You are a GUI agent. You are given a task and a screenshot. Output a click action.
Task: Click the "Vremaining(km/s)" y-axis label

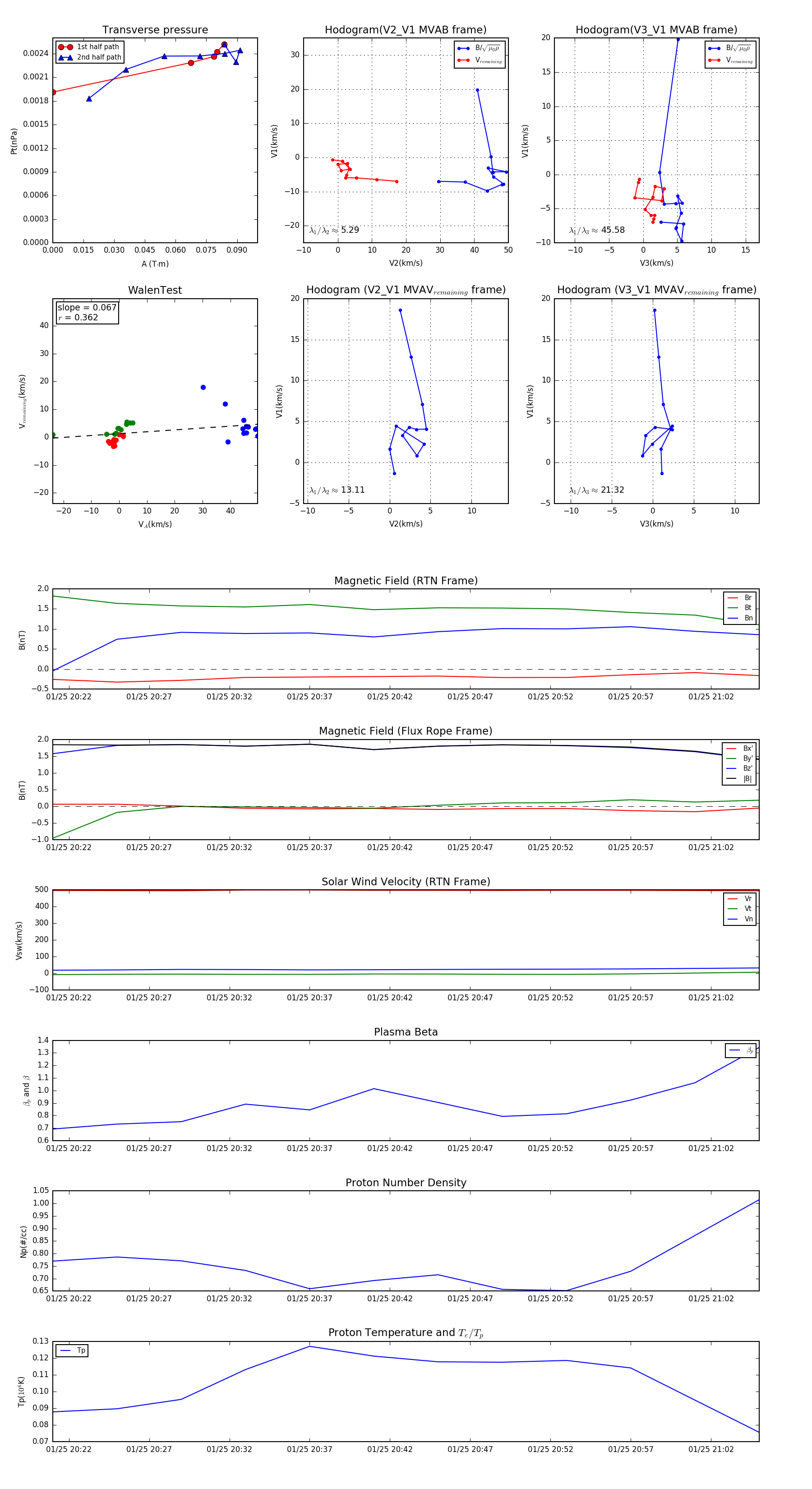point(23,401)
